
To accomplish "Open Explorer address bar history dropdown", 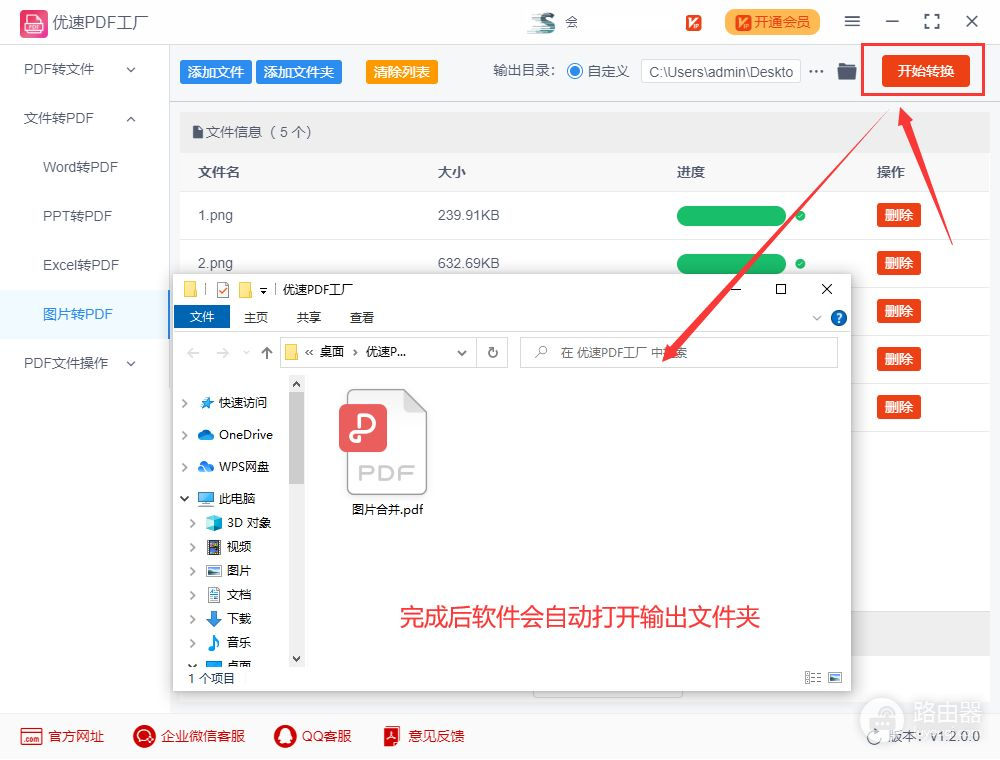I will 462,353.
